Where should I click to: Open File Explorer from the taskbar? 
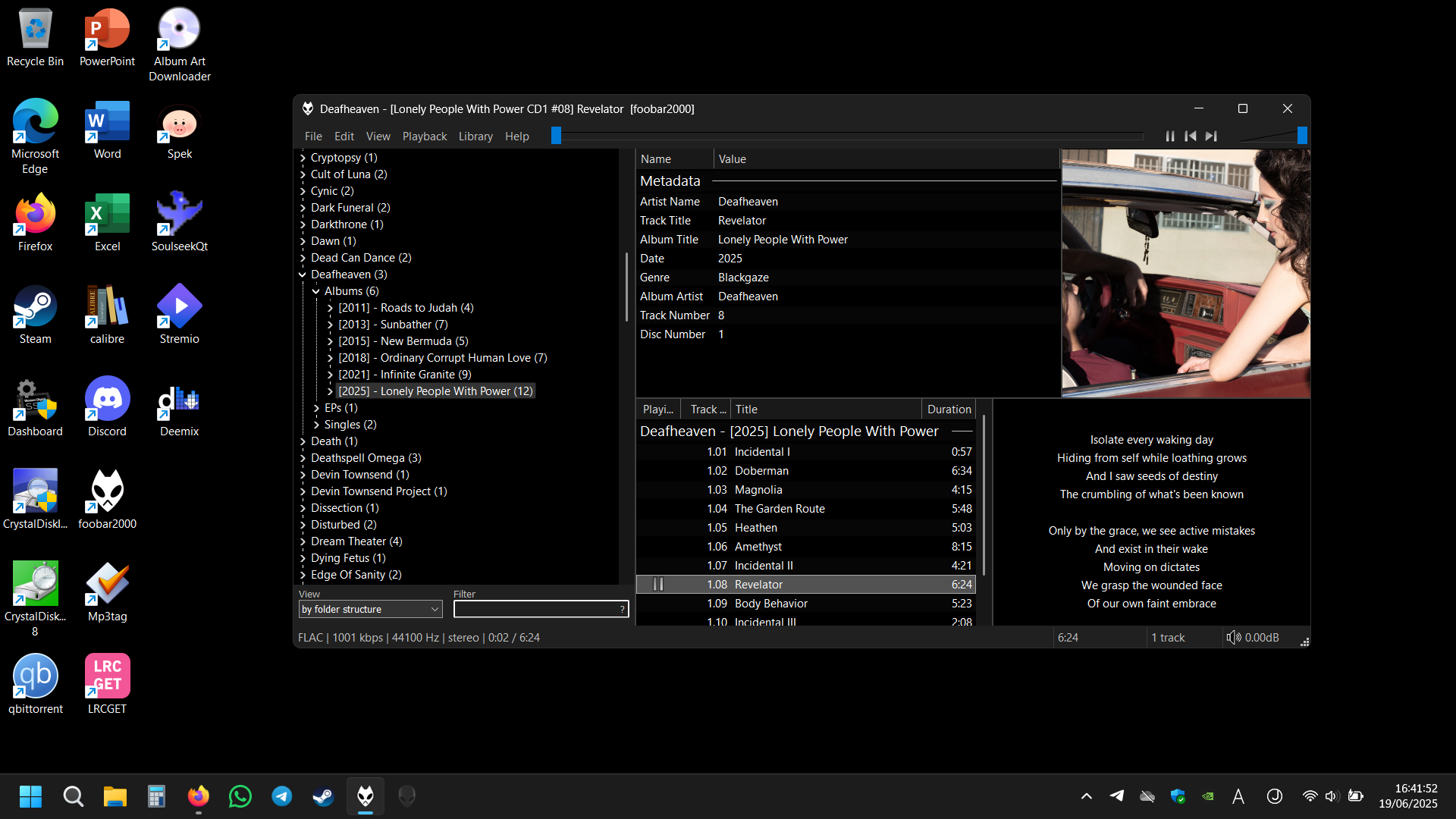coord(115,796)
